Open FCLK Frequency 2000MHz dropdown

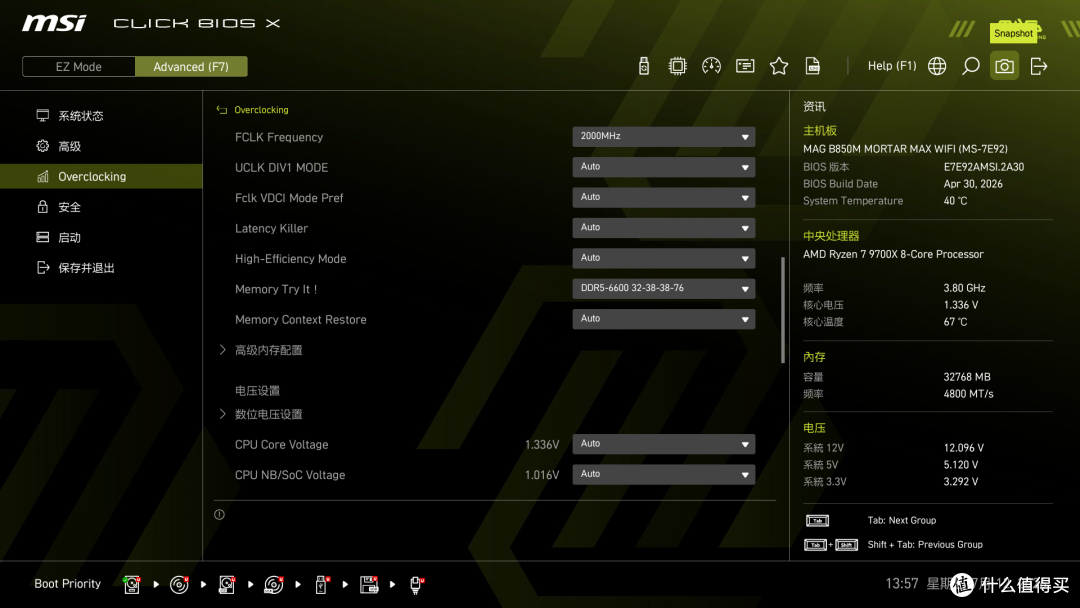663,136
